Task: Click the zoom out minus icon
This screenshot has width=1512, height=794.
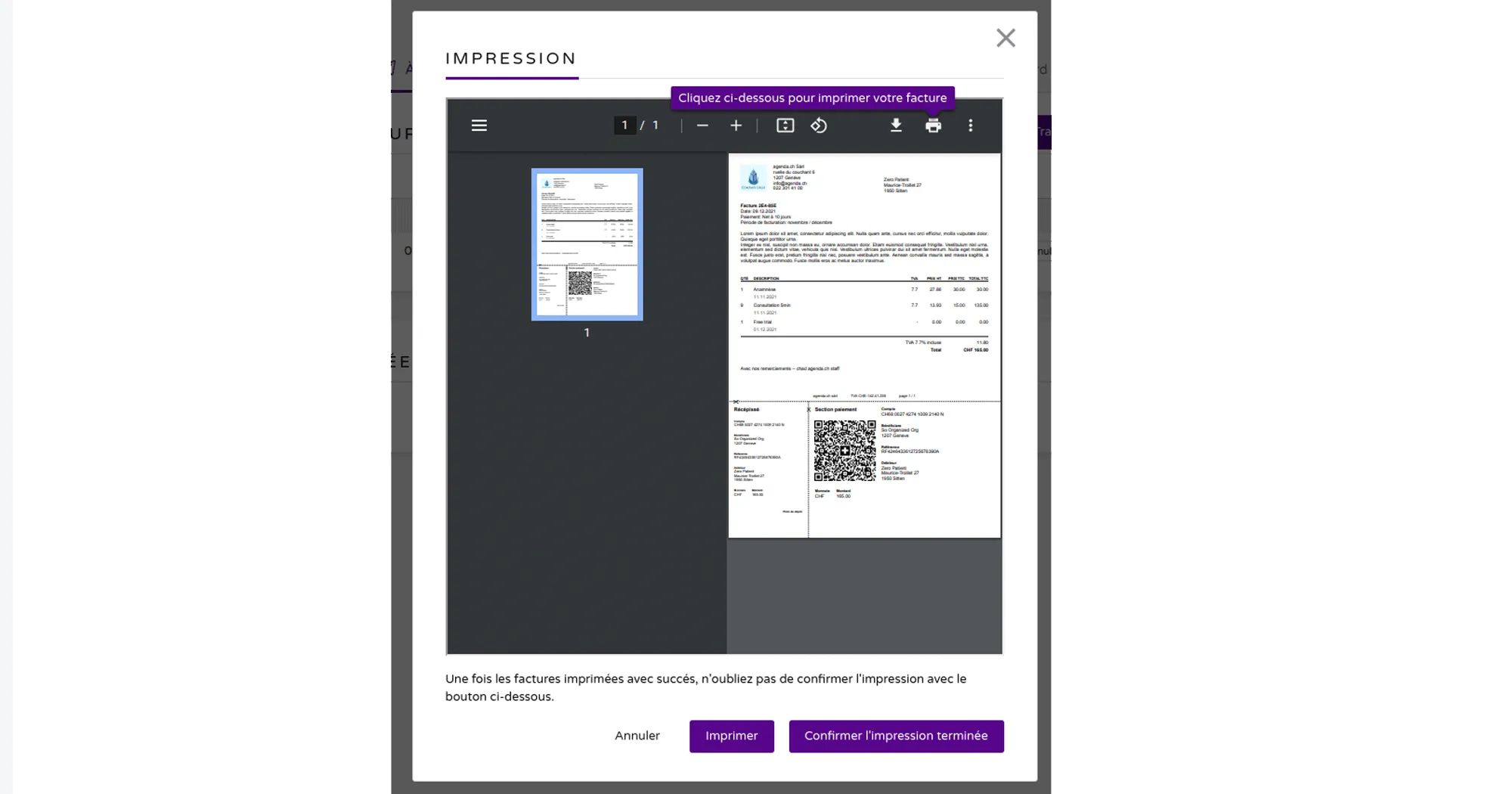Action: (702, 126)
